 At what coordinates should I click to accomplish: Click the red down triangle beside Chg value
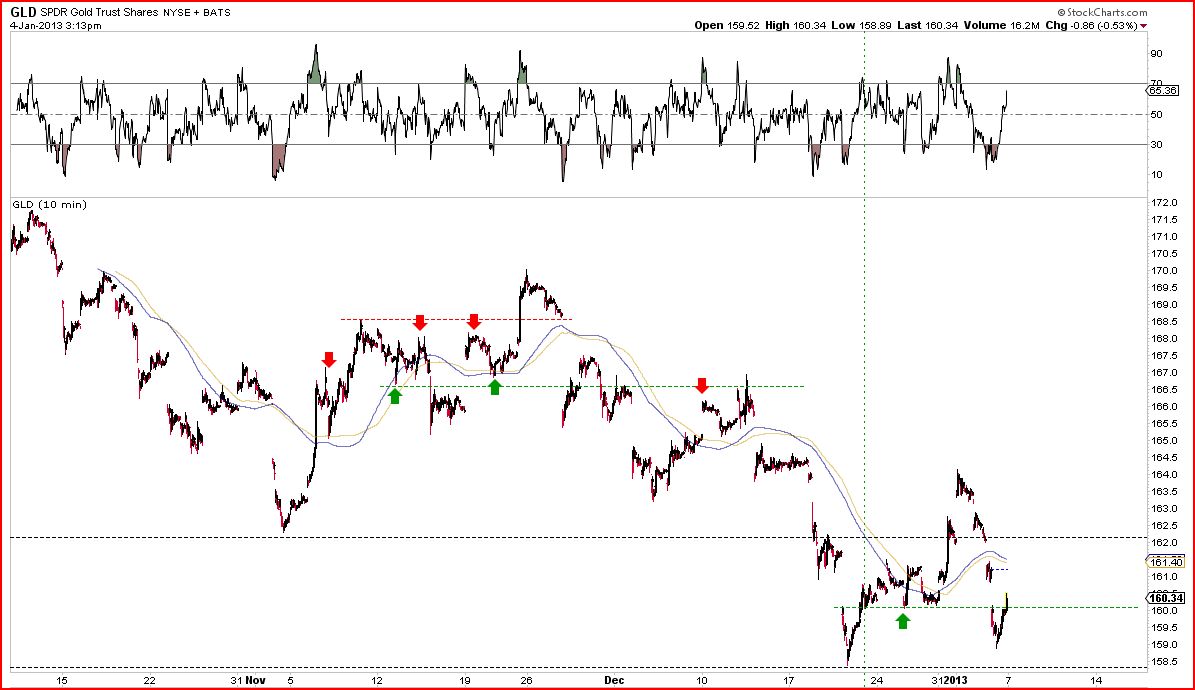pyautogui.click(x=1143, y=26)
